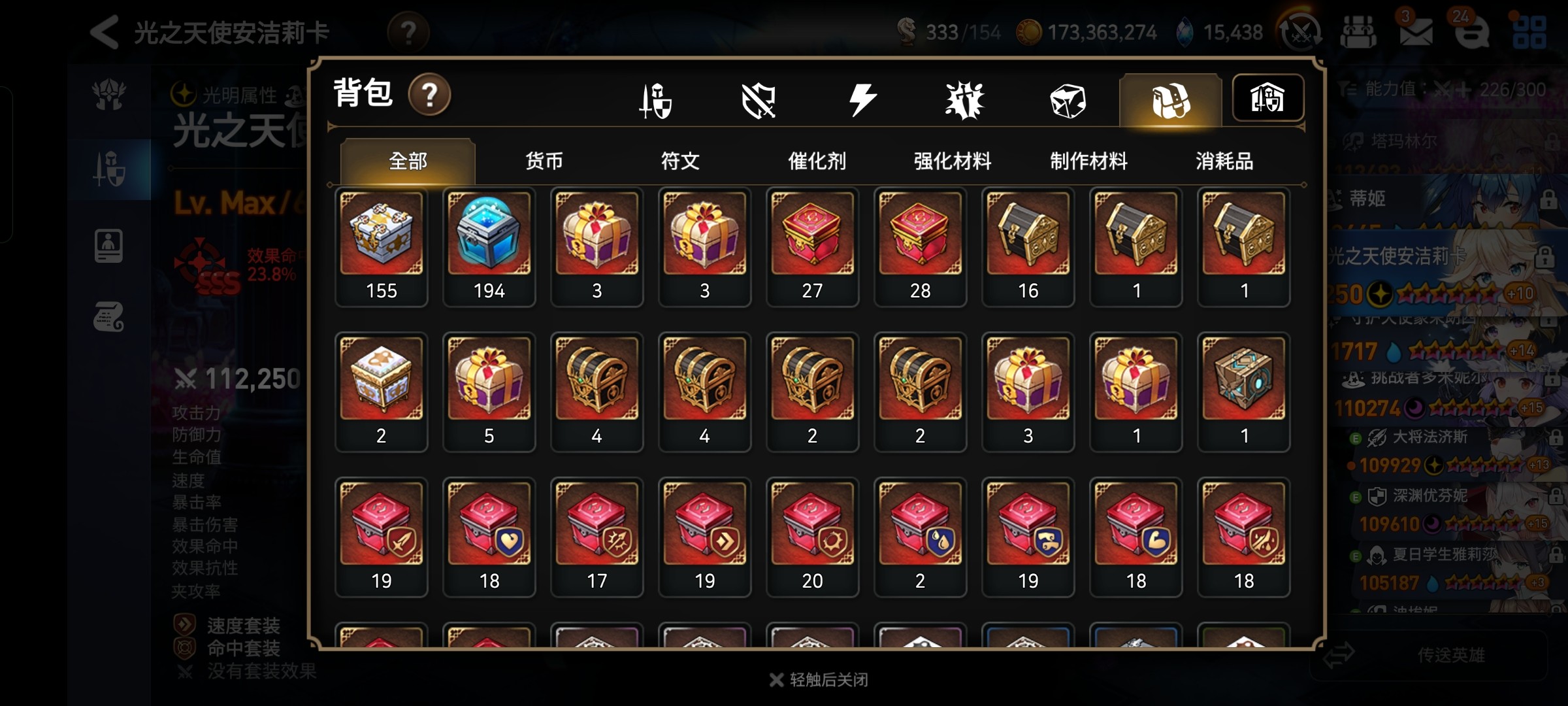This screenshot has height=706, width=1568.
Task: Select the dice category icon
Action: (x=1068, y=101)
